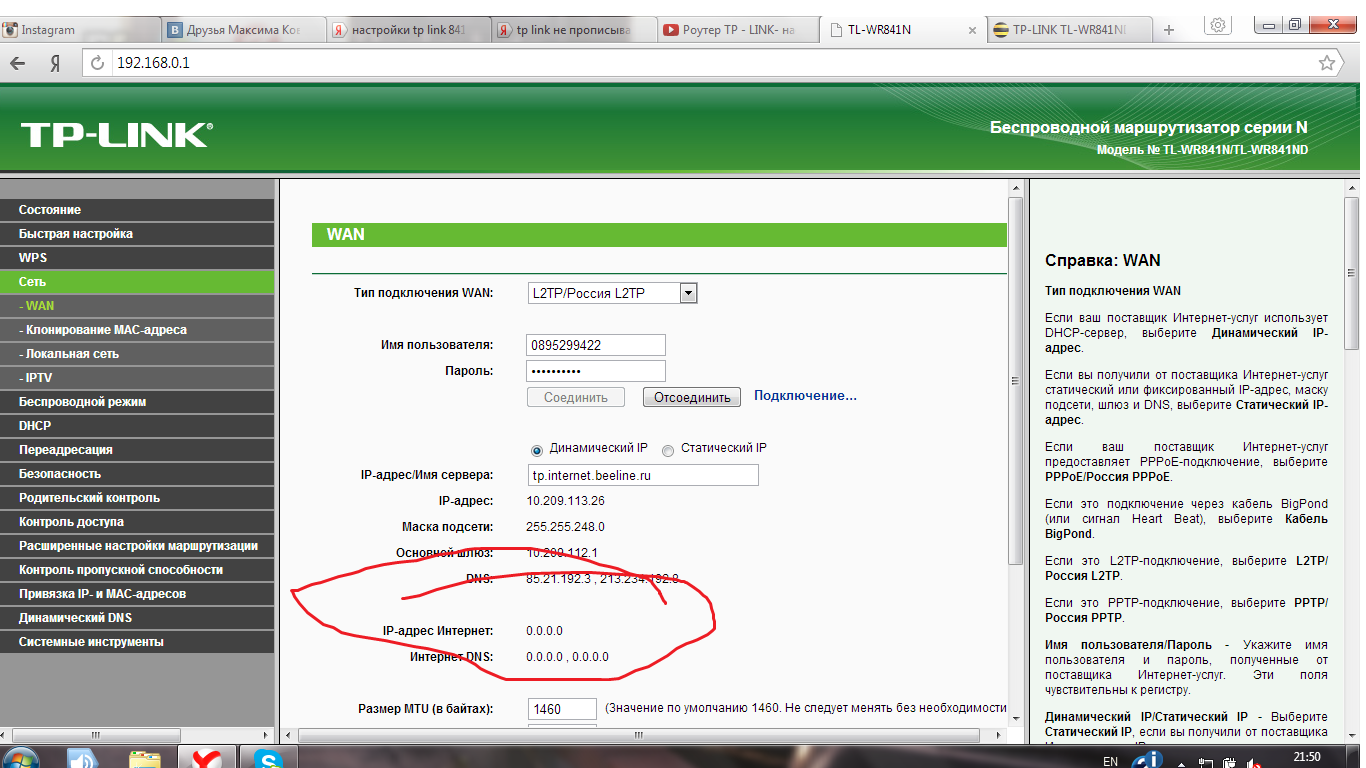Viewport: 1366px width, 768px height.
Task: Click the Пароль field
Action: (x=596, y=371)
